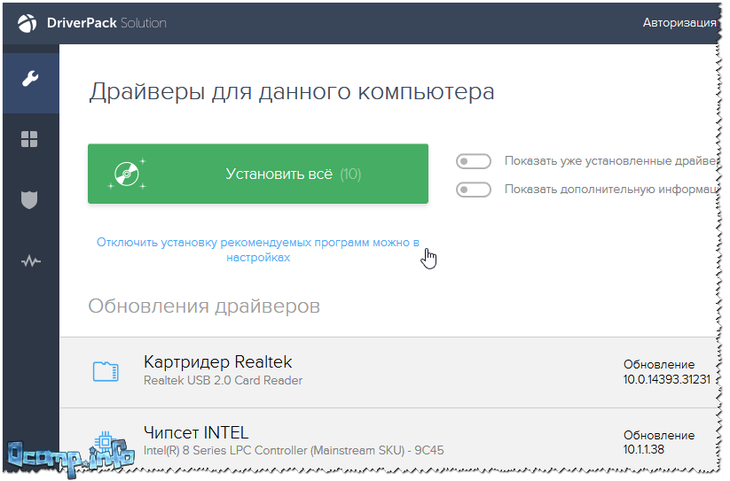Click the Обновления драйверов section heading
Screen dimensions: 730x481
(x=204, y=306)
